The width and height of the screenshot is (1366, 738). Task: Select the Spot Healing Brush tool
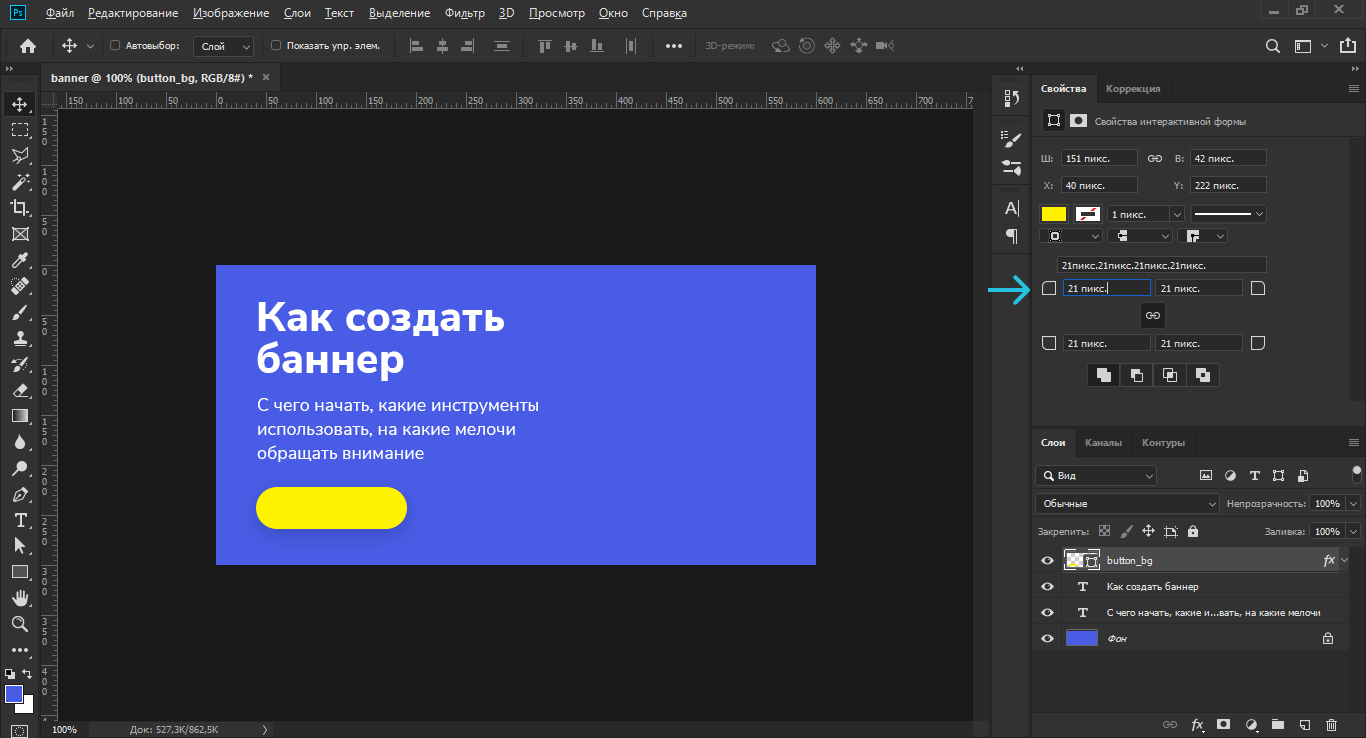pyautogui.click(x=19, y=286)
